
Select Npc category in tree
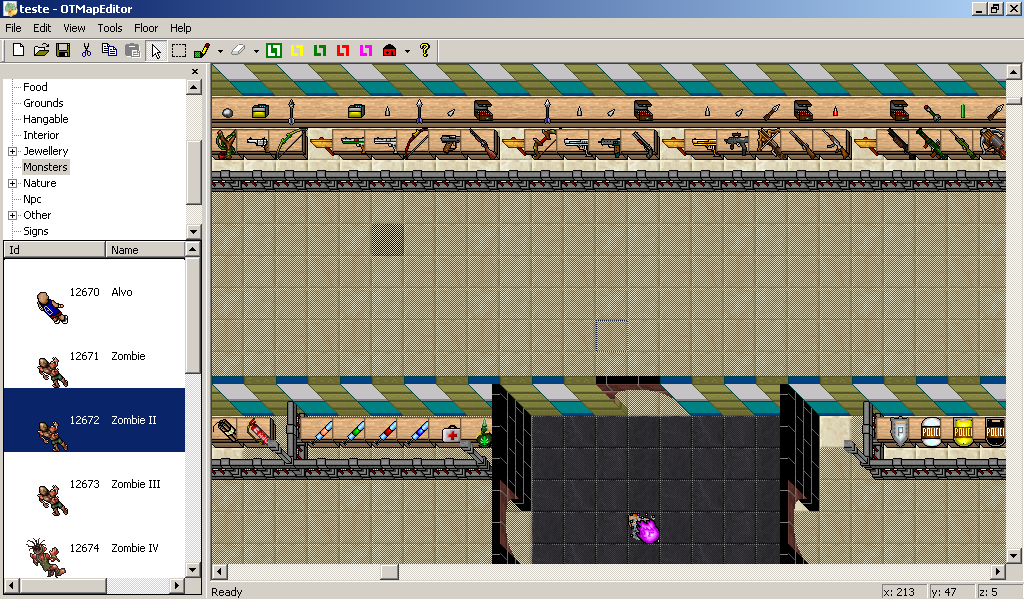(x=32, y=199)
